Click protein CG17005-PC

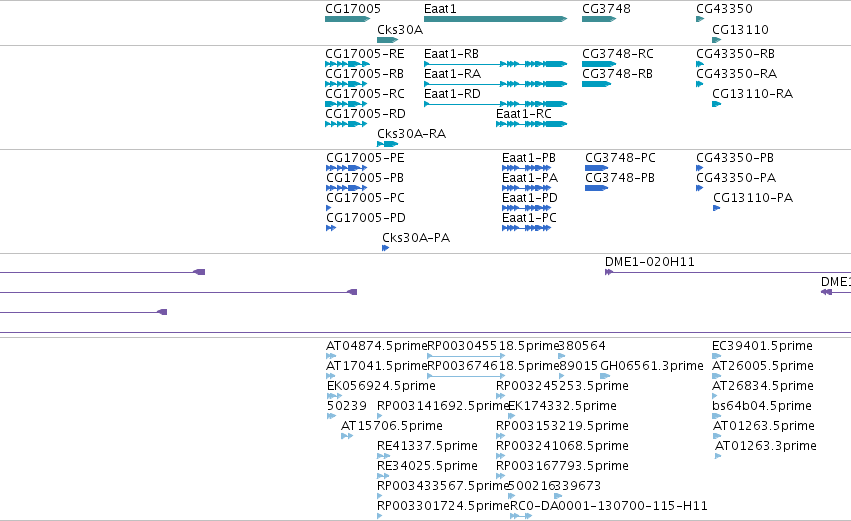pyautogui.click(x=365, y=198)
